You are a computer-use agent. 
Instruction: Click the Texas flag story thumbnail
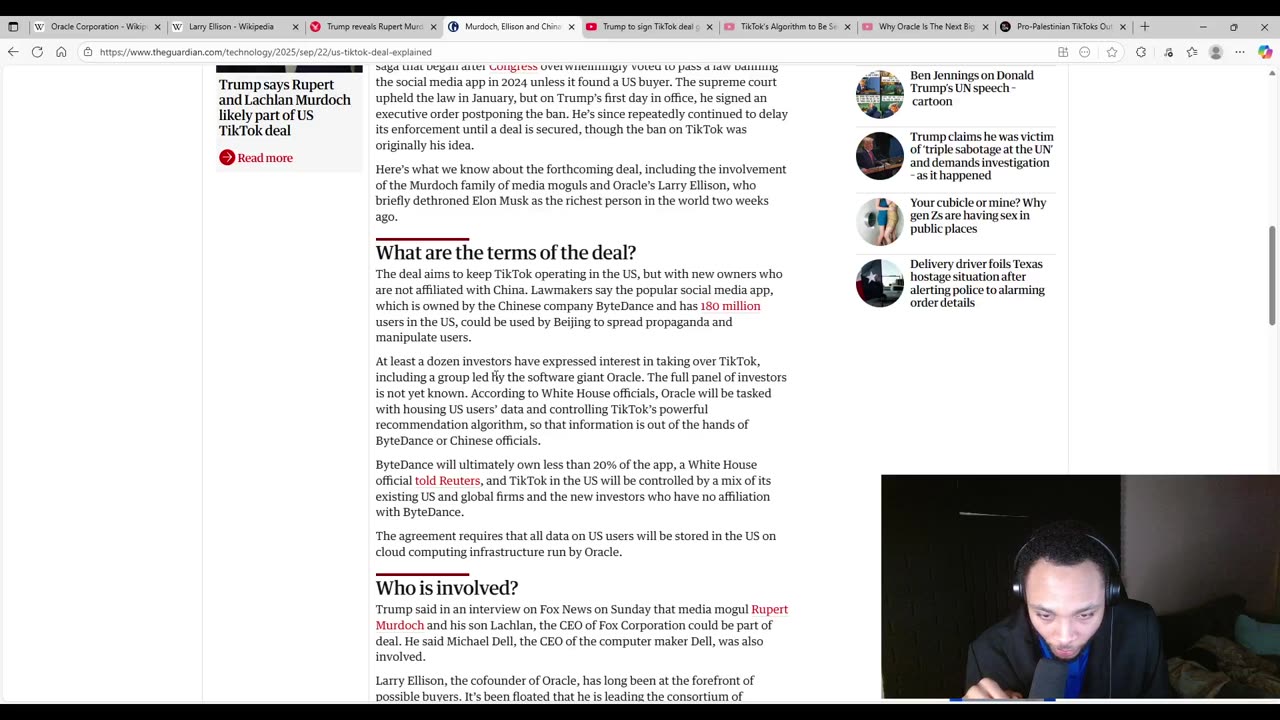pyautogui.click(x=880, y=283)
